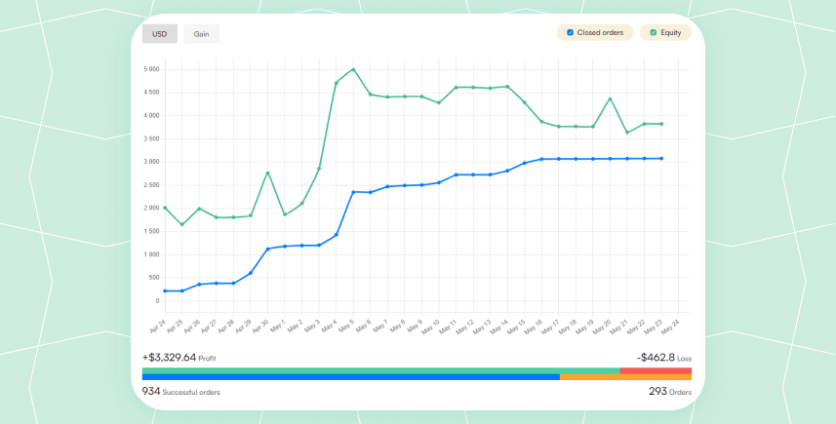Click the Equity spike point on Apr 30
Screen dimensions: 836x424
267,173
